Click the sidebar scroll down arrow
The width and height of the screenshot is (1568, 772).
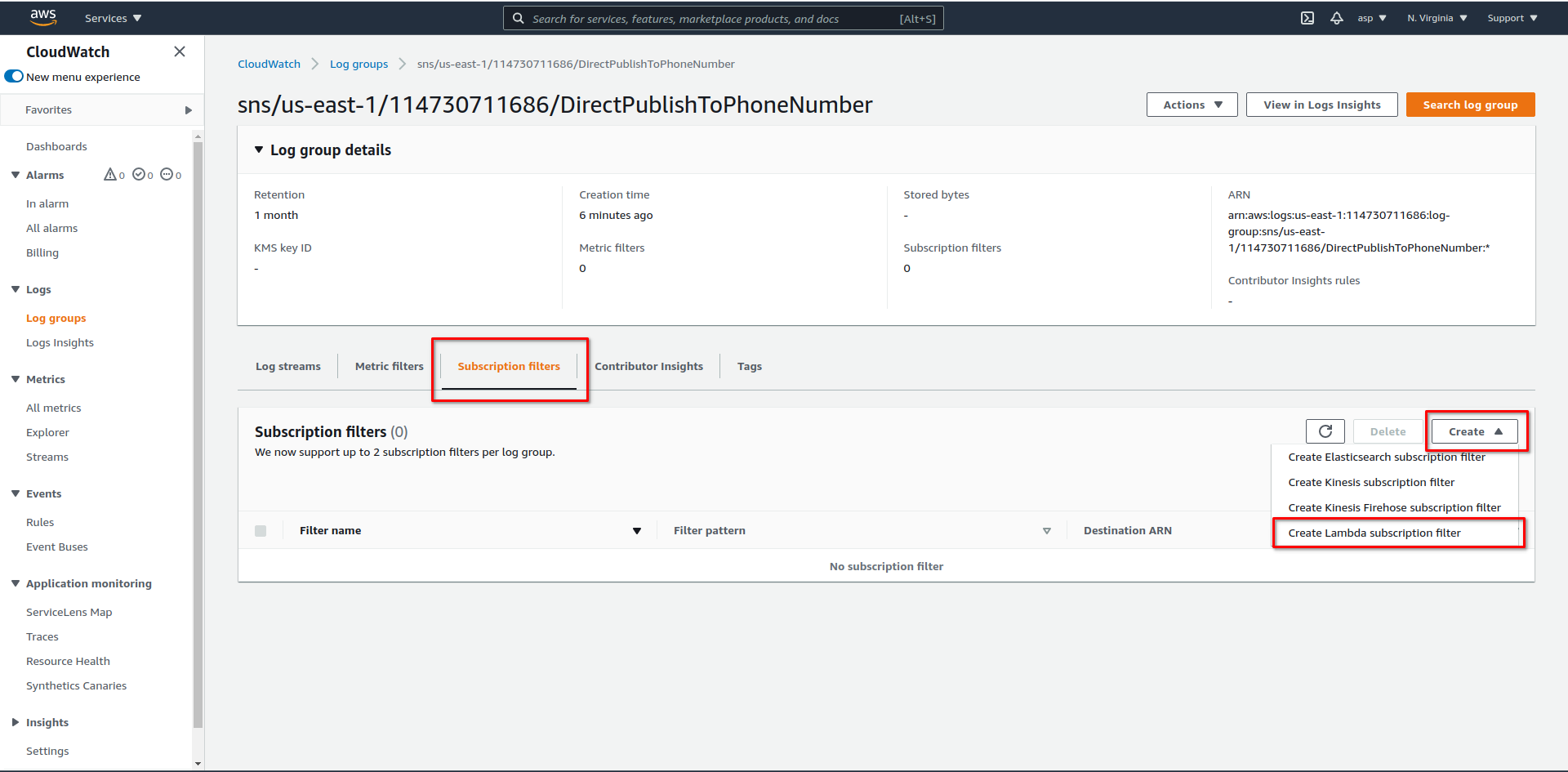pos(198,764)
